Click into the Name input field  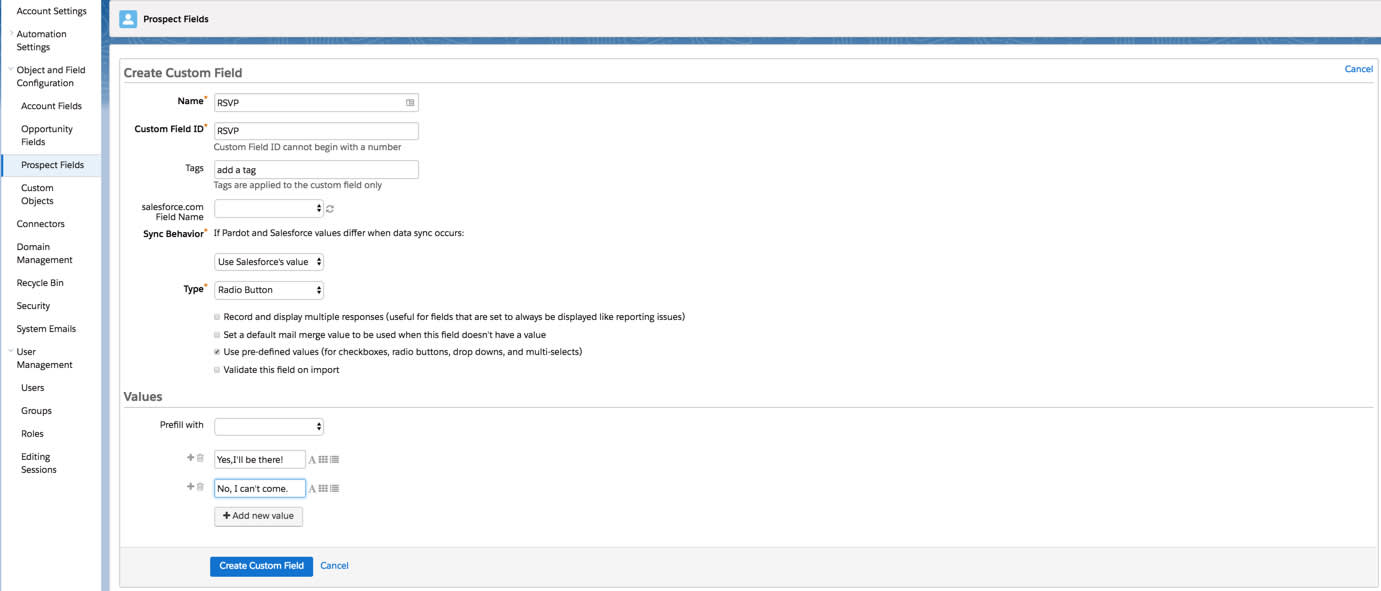coord(316,103)
